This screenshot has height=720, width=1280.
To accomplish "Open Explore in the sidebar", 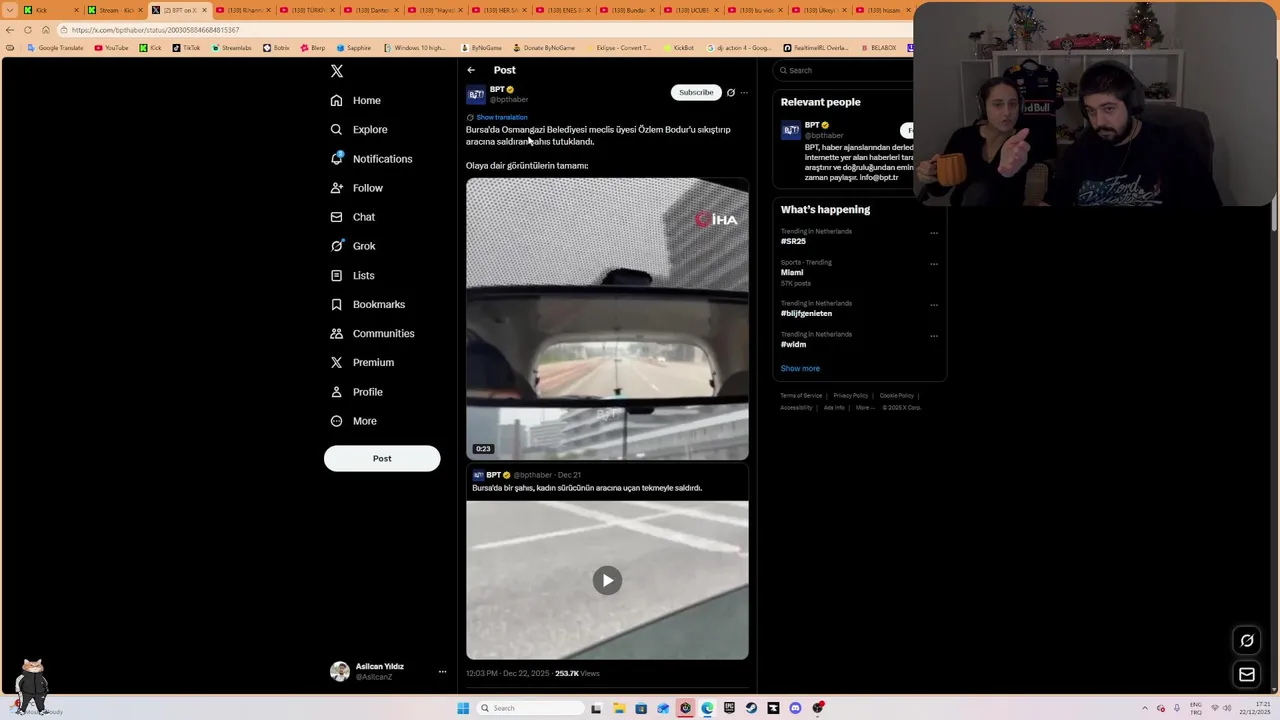I will (x=359, y=129).
